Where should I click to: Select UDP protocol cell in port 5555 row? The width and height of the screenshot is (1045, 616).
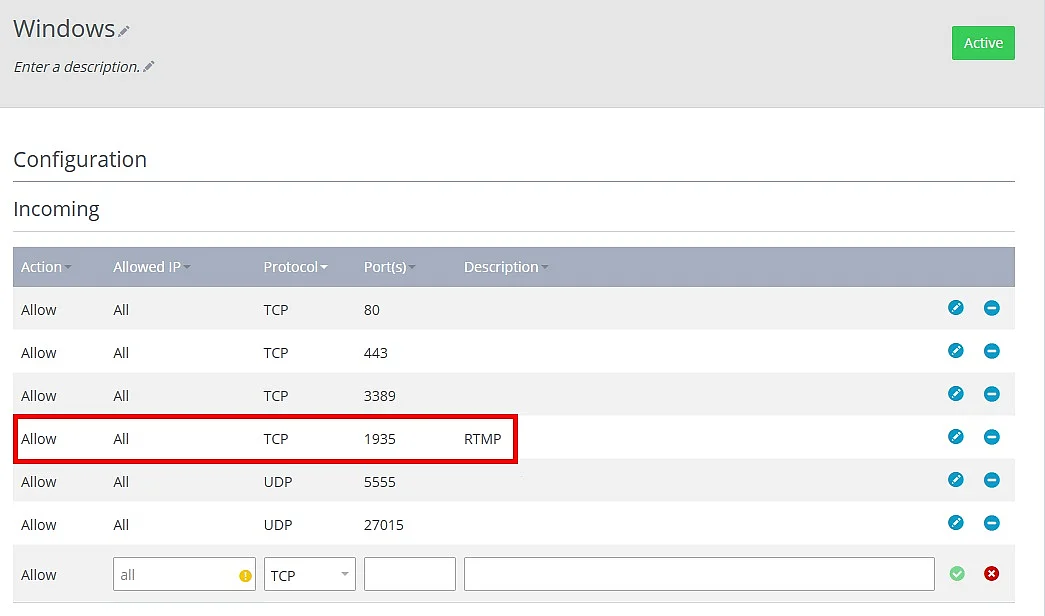278,482
